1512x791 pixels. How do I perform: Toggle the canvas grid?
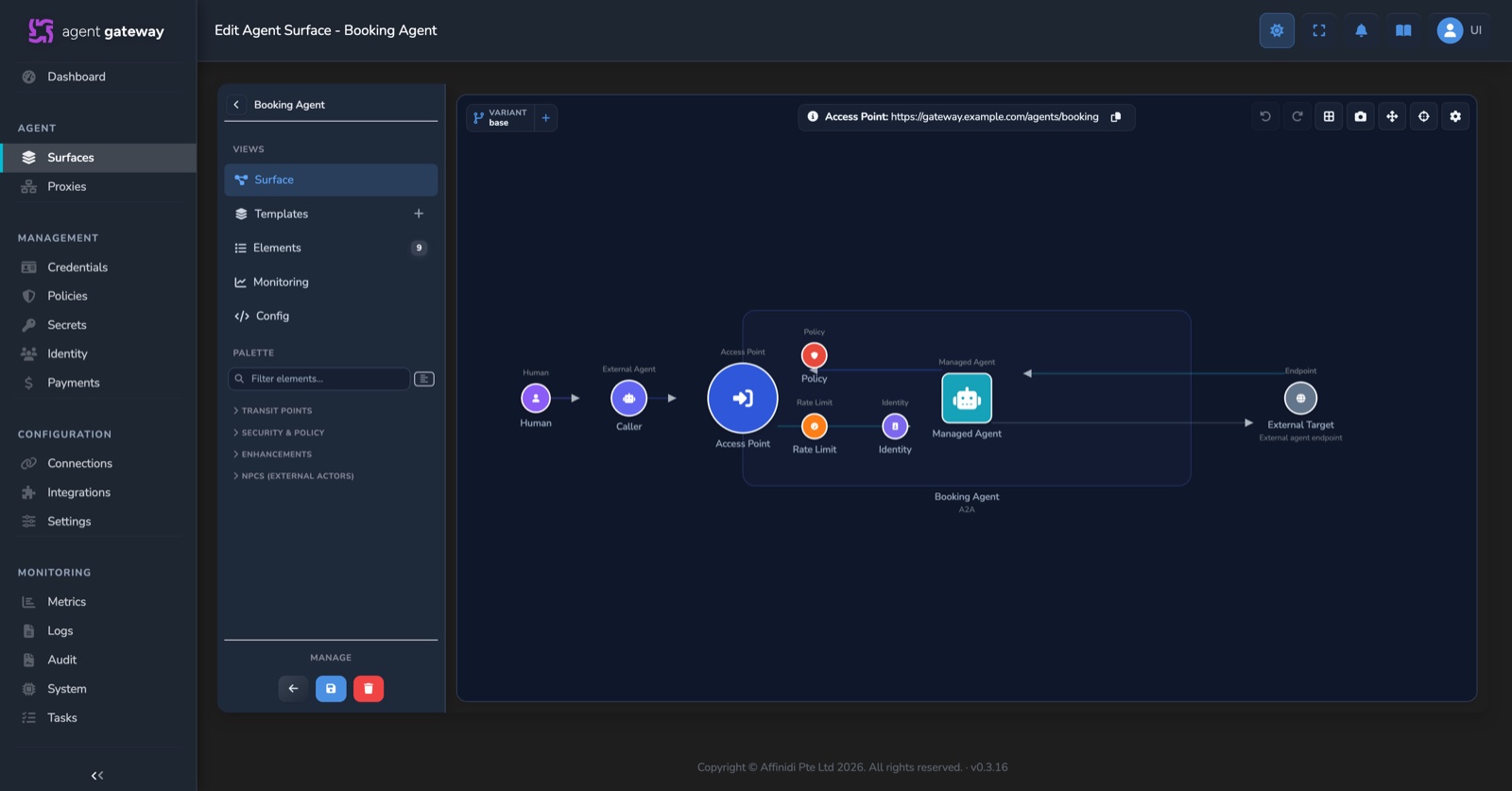1329,116
